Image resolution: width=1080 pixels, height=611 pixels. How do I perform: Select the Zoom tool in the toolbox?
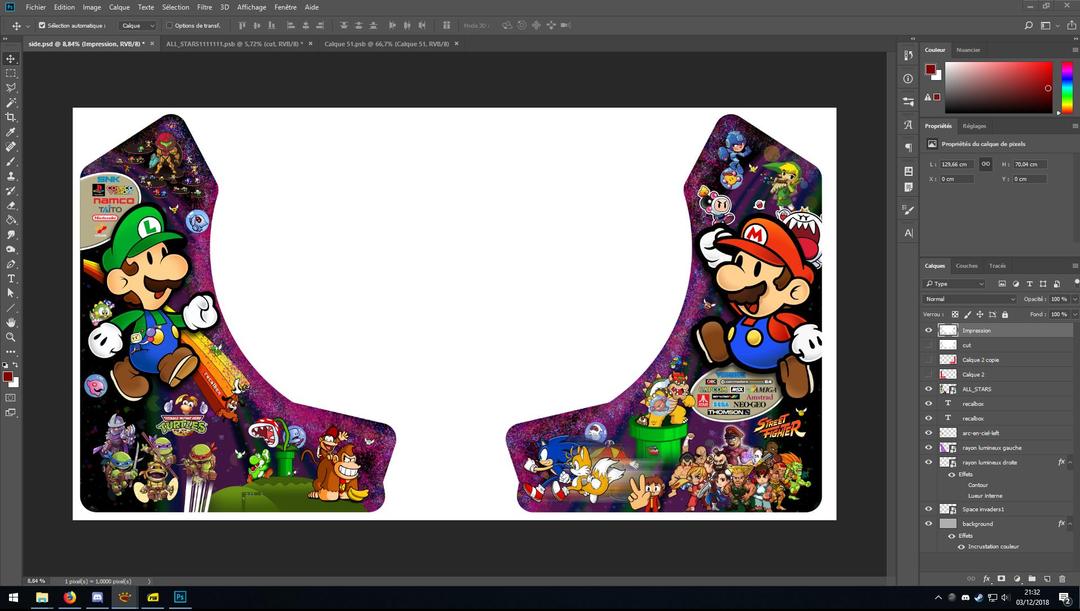pos(10,337)
